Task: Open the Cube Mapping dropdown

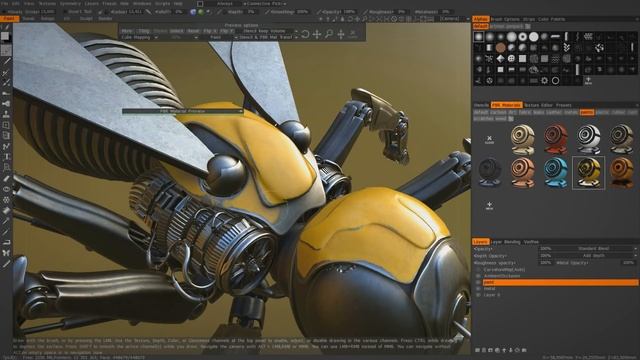Action: pos(139,37)
